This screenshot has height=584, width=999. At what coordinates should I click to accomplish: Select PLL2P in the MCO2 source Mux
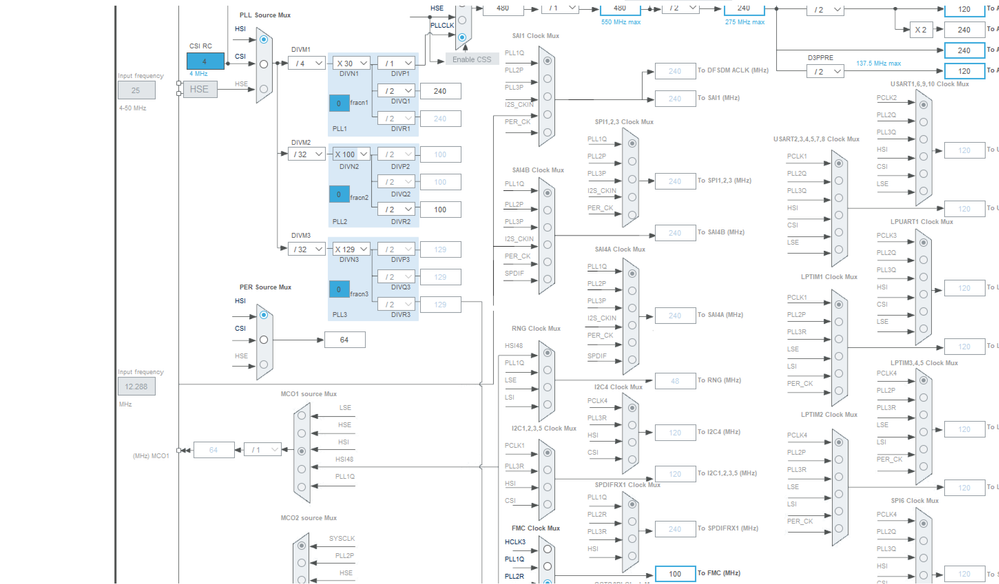302,562
